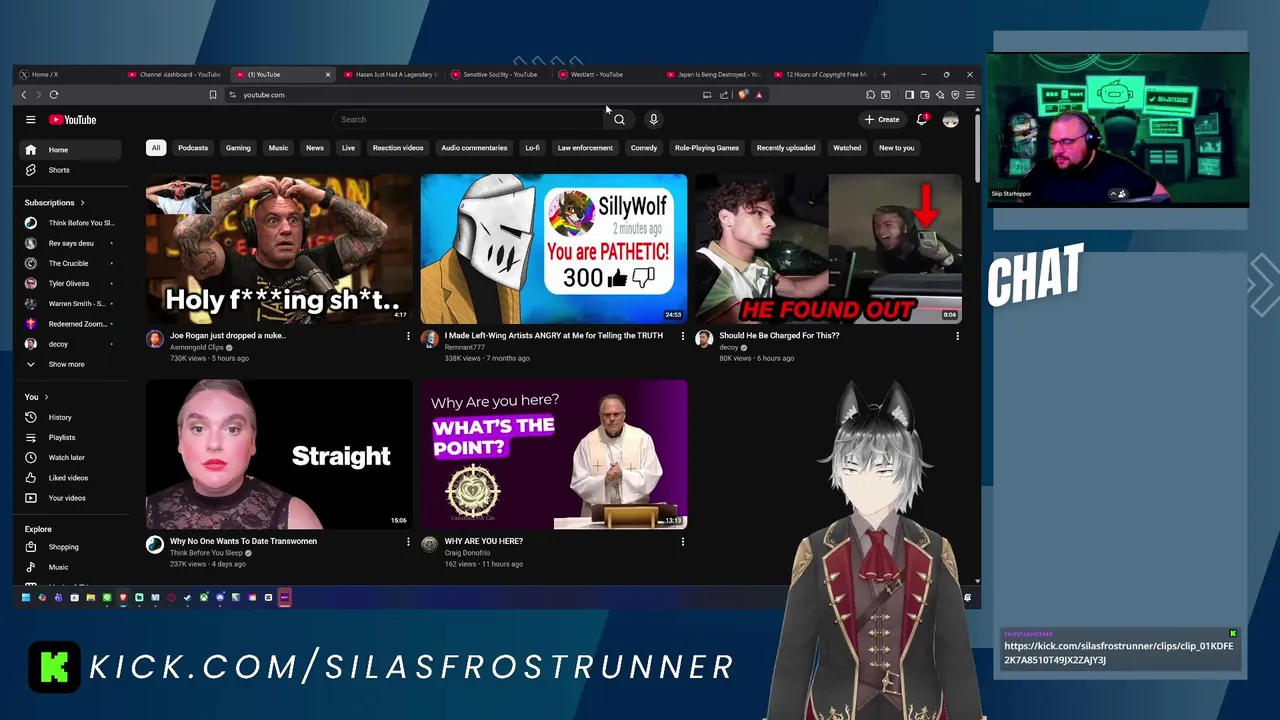1280x720 pixels.
Task: Reload the page in browser
Action: click(x=54, y=95)
